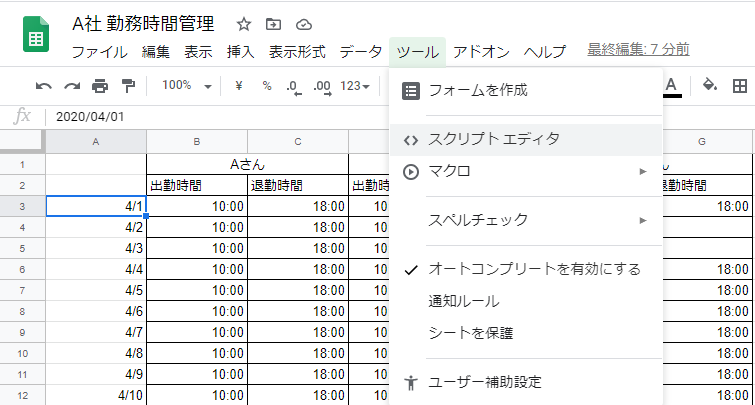Choose フォームを作成 in the menu
755x405 pixels.
pos(526,91)
